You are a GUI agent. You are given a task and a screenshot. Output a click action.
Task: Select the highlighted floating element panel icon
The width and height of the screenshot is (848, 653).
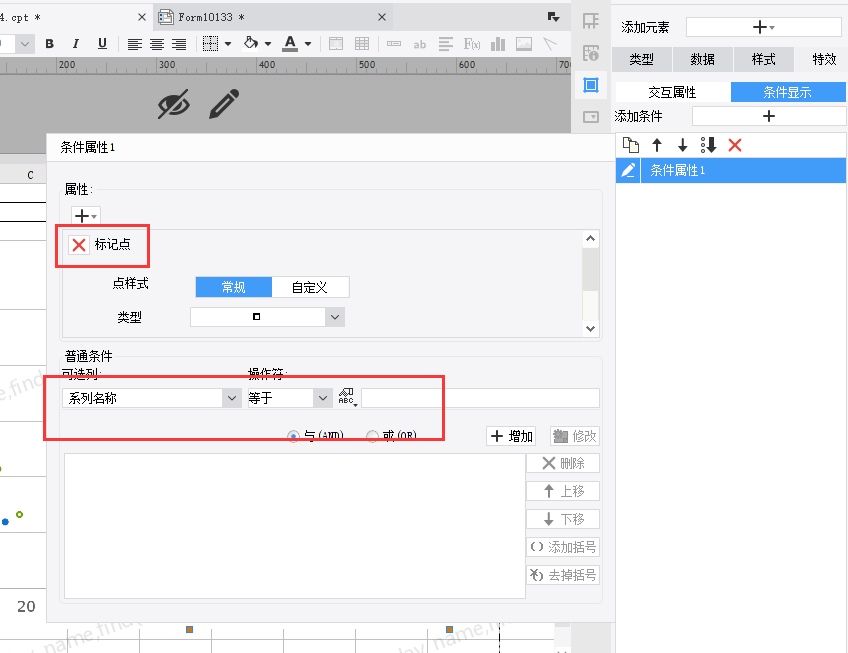pyautogui.click(x=591, y=85)
